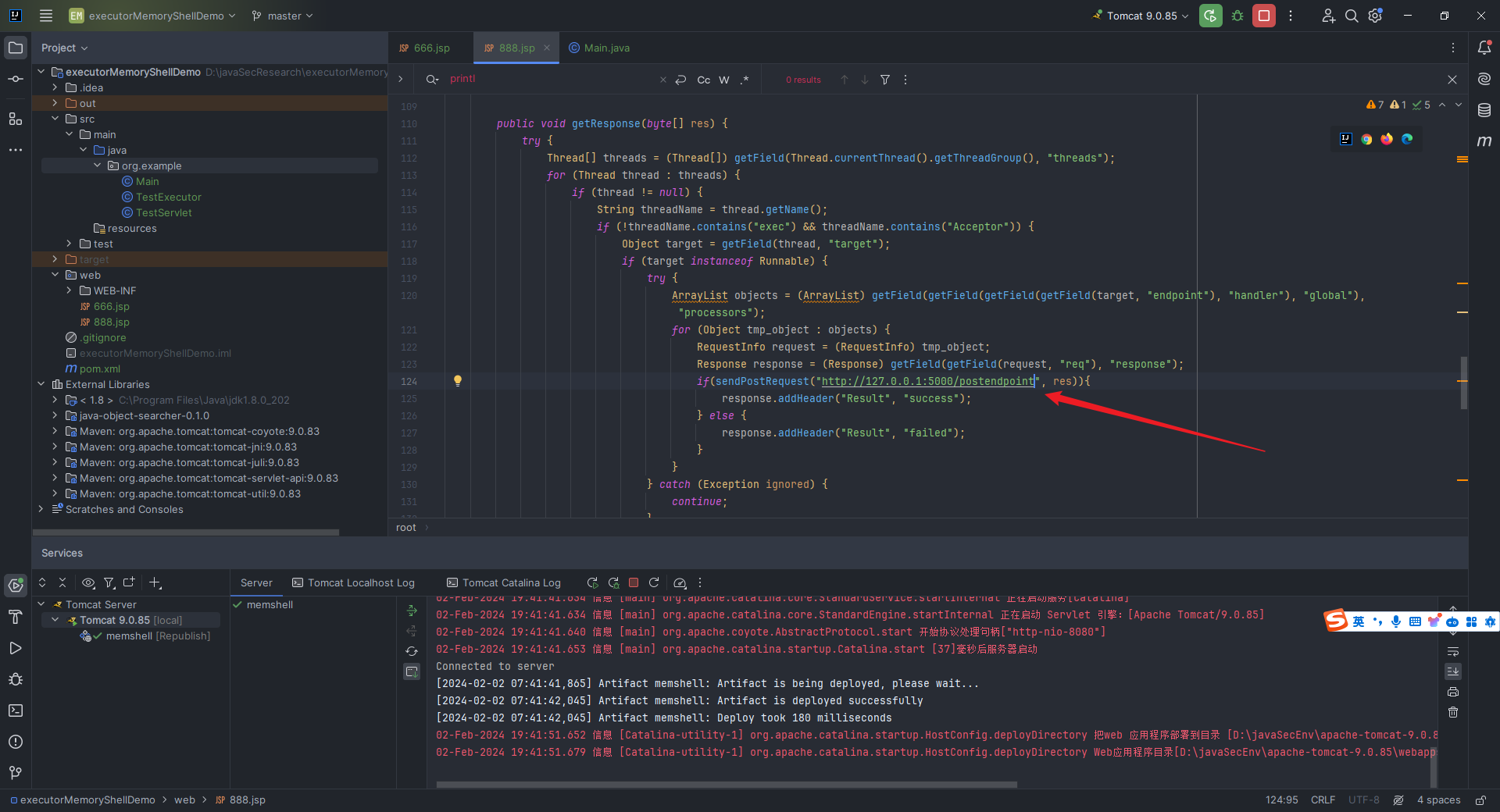Open the Tomcat Localhost Log tab
The width and height of the screenshot is (1500, 812).
coord(353,582)
